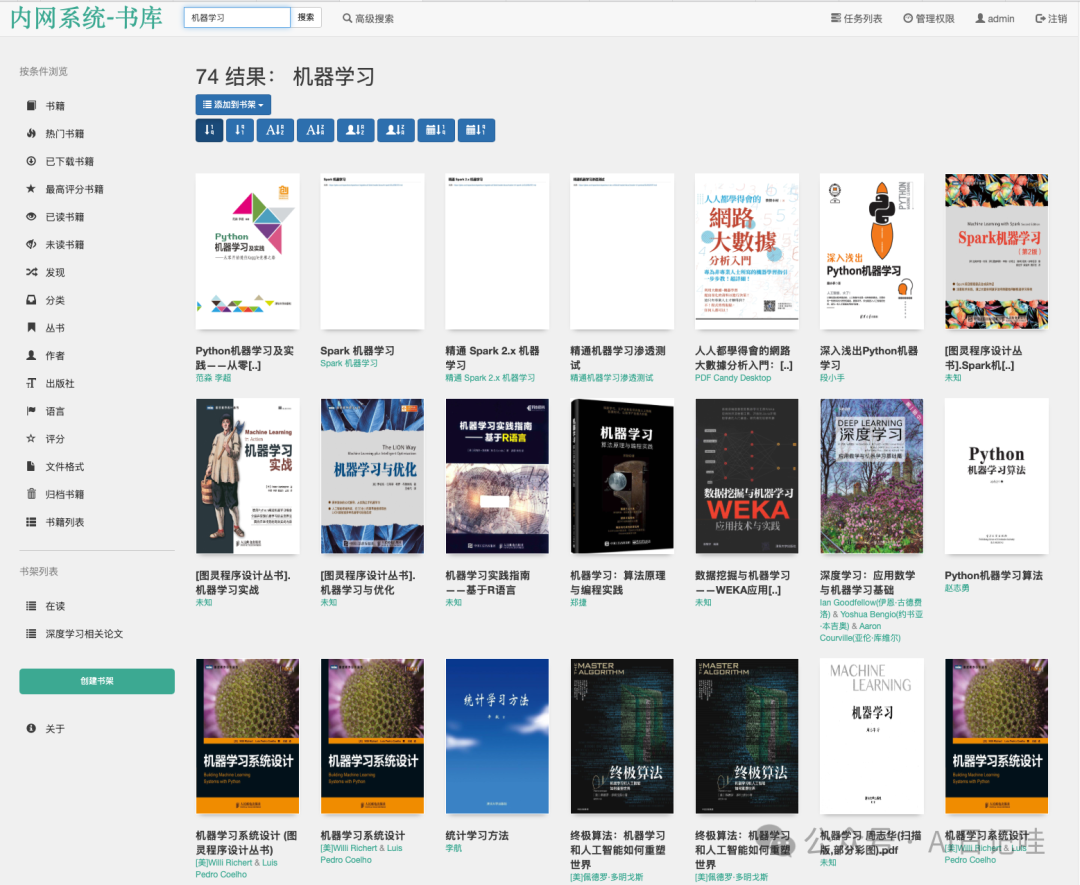Sort by author A to Z
1080x885 pixels.
pos(355,130)
